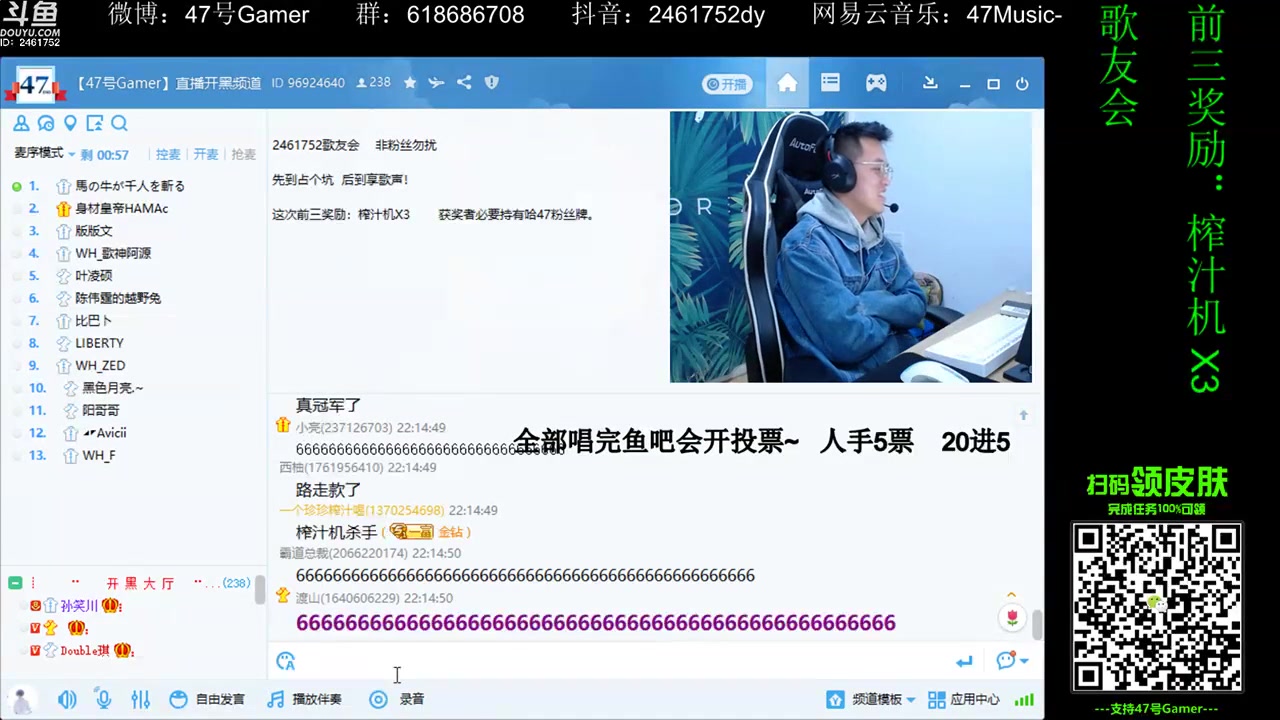Open the 频道模板 channel template dropdown
Image resolution: width=1280 pixels, height=720 pixels.
pyautogui.click(x=870, y=700)
